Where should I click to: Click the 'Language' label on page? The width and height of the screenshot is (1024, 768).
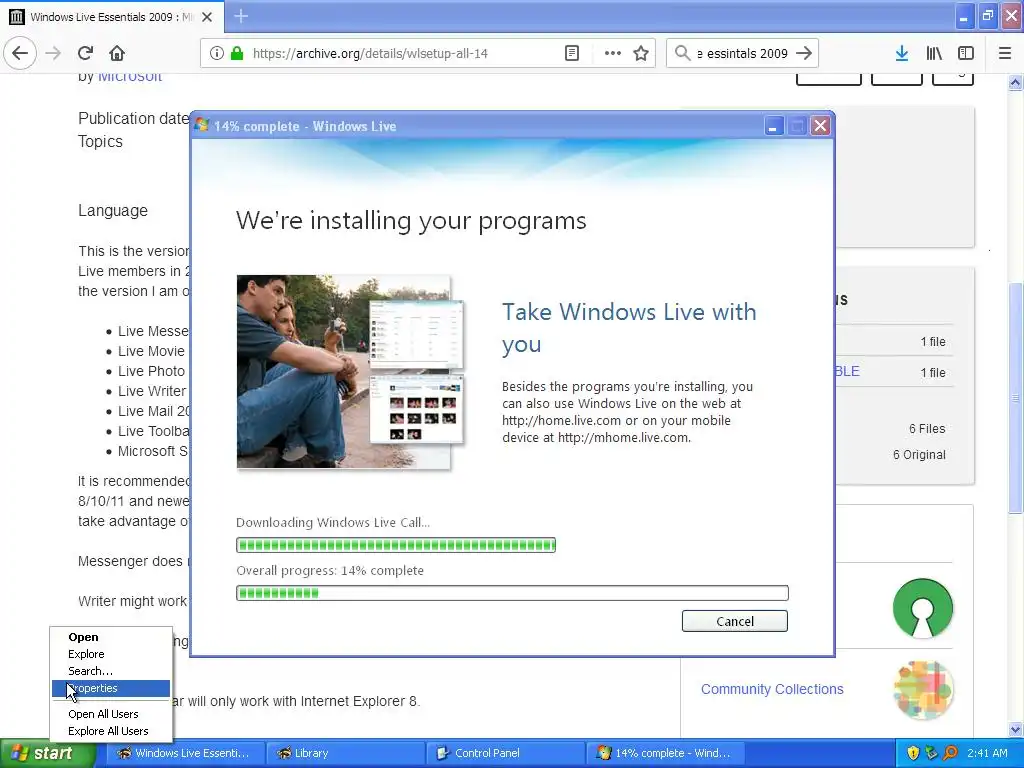coord(113,210)
